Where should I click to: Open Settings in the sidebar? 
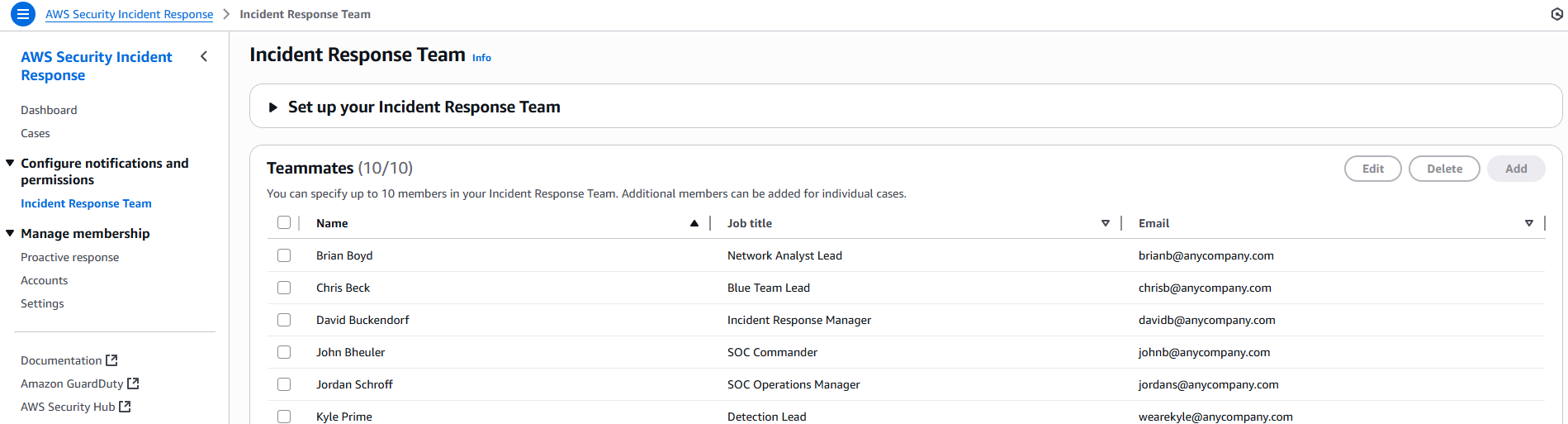pos(42,303)
